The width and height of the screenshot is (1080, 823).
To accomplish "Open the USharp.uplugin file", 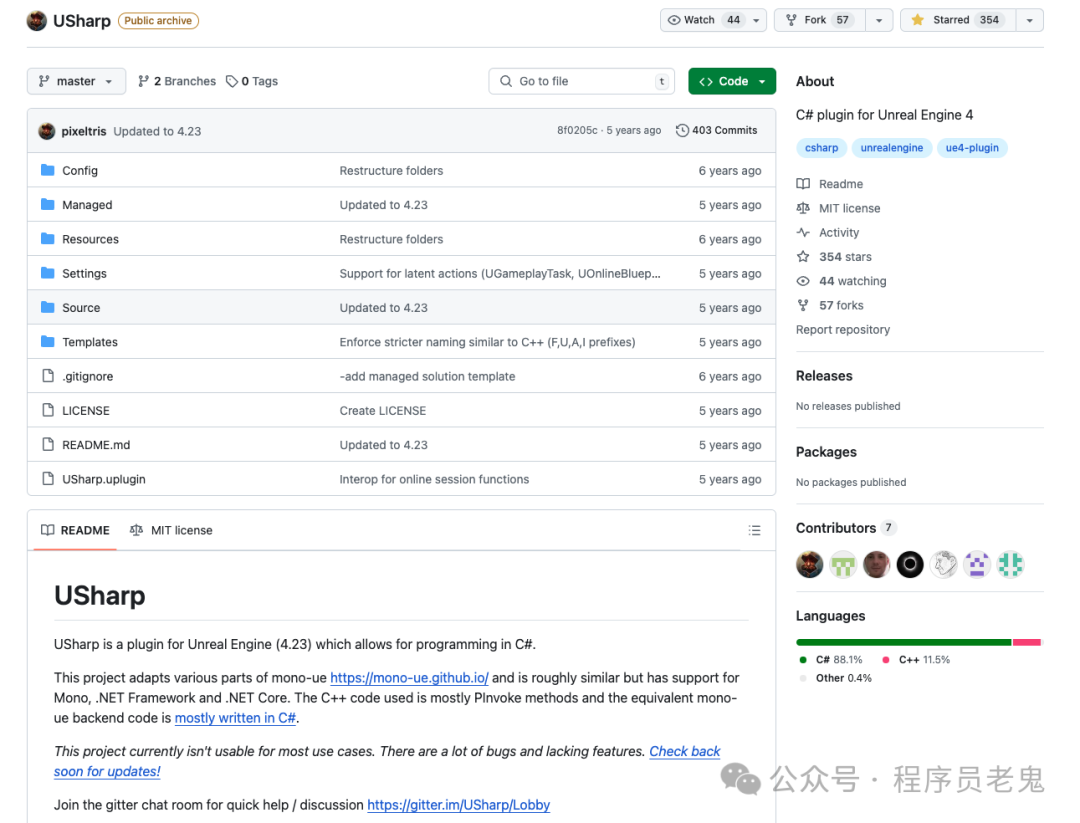I will [x=104, y=479].
